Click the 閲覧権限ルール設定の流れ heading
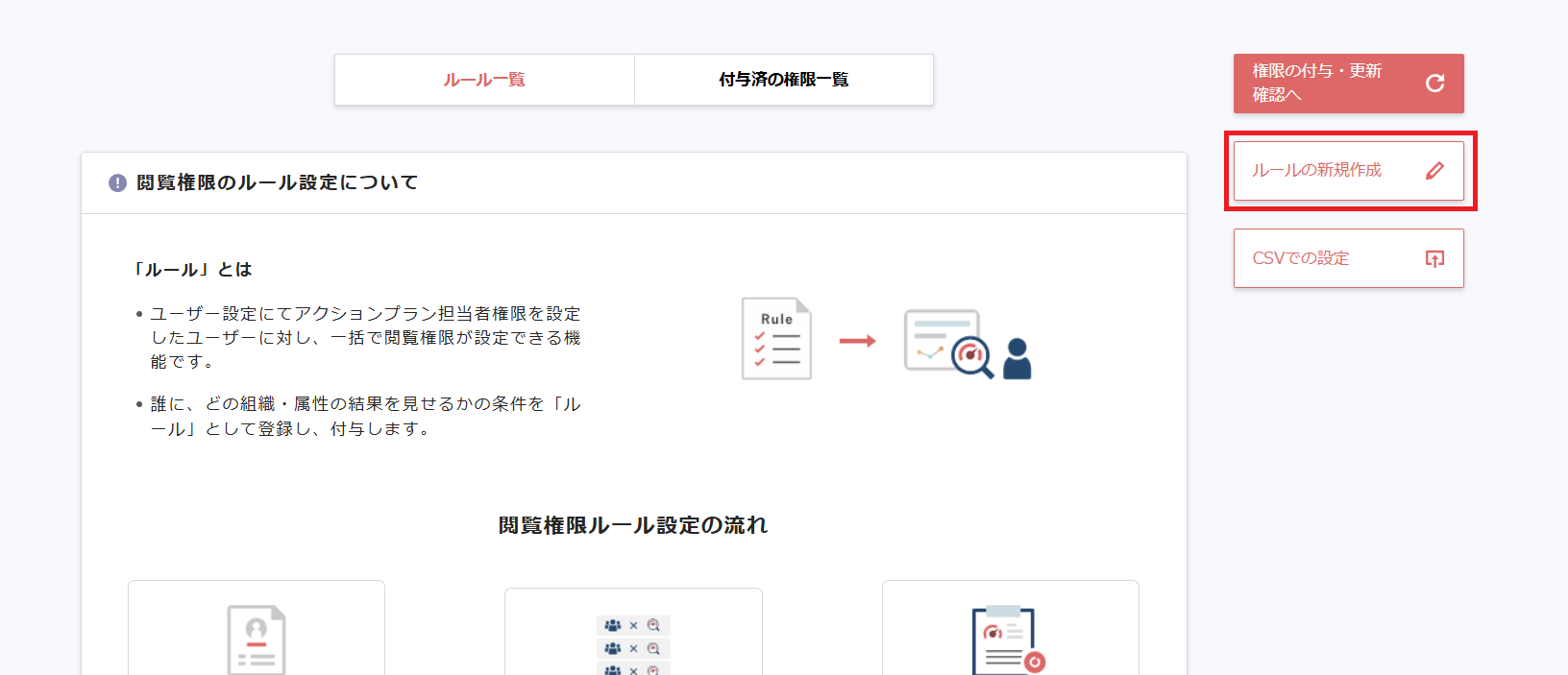 [x=633, y=525]
